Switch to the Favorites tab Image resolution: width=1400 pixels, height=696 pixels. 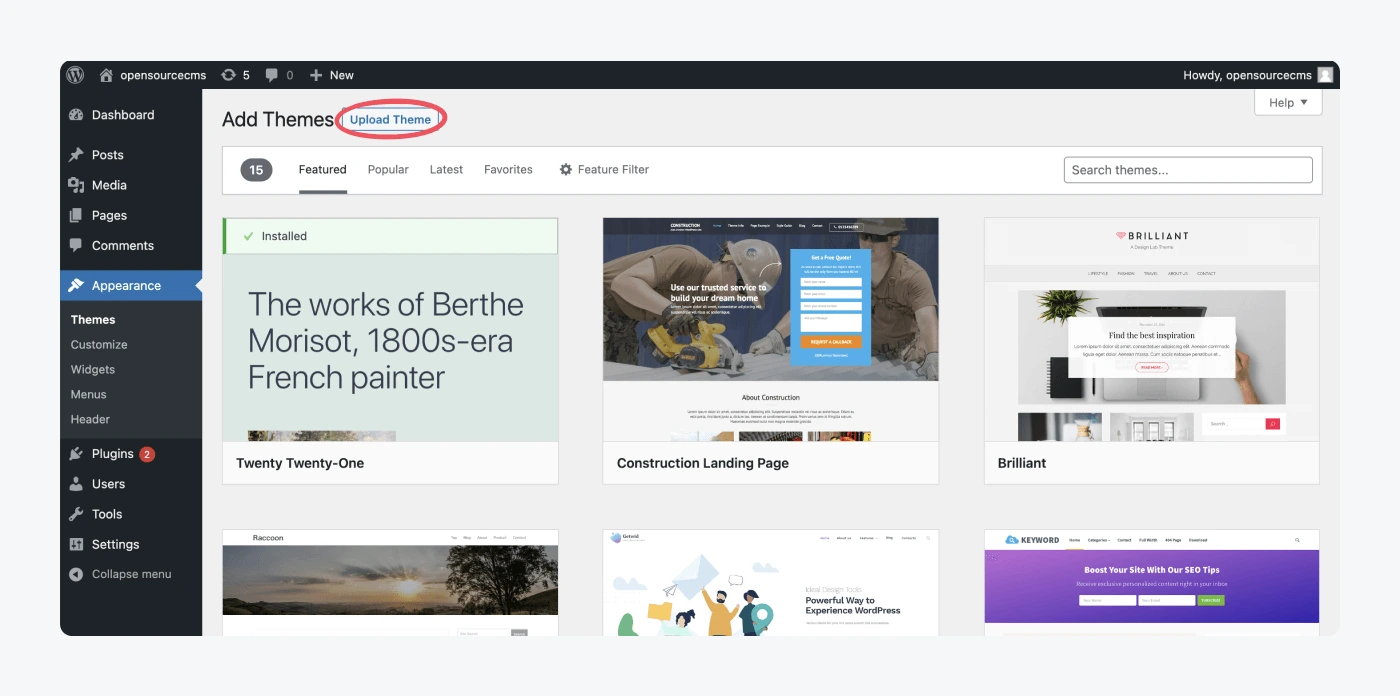[508, 170]
